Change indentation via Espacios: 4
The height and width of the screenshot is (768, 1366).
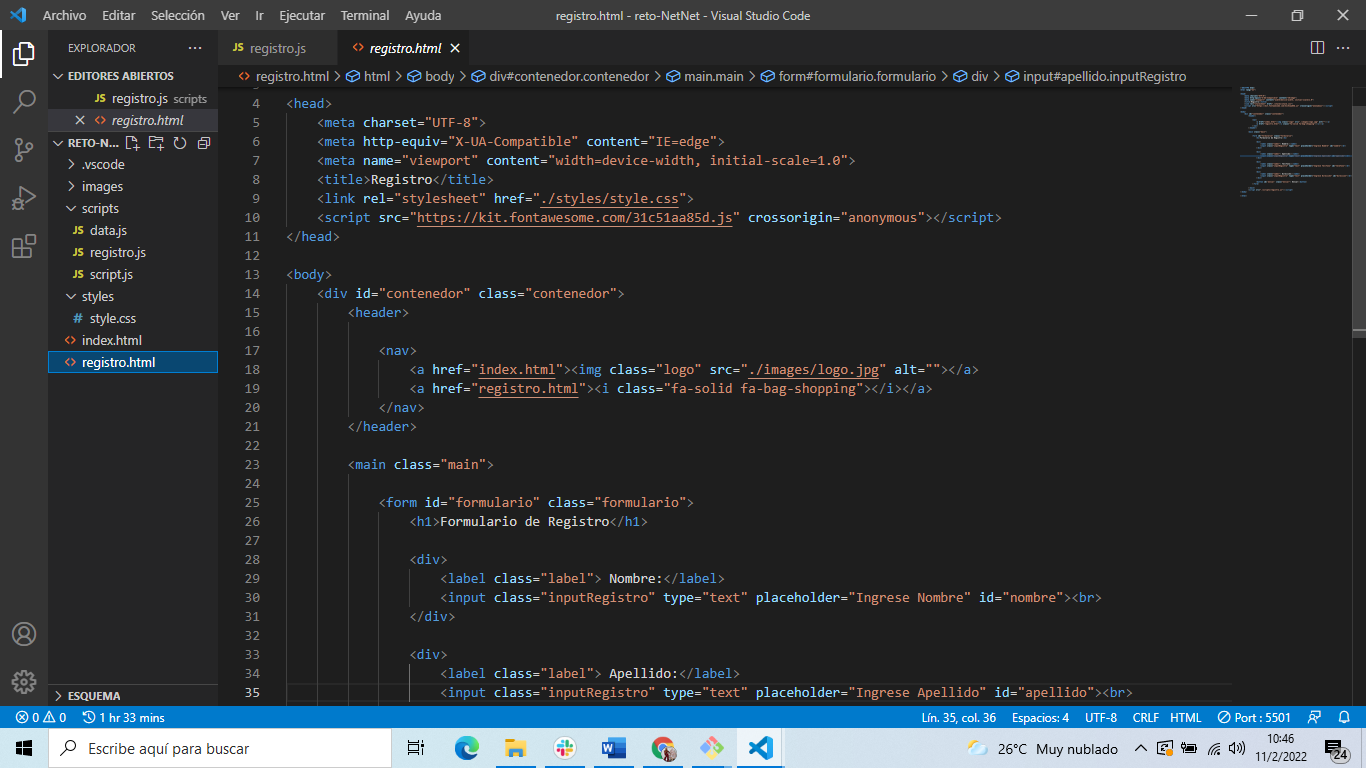(x=1040, y=717)
